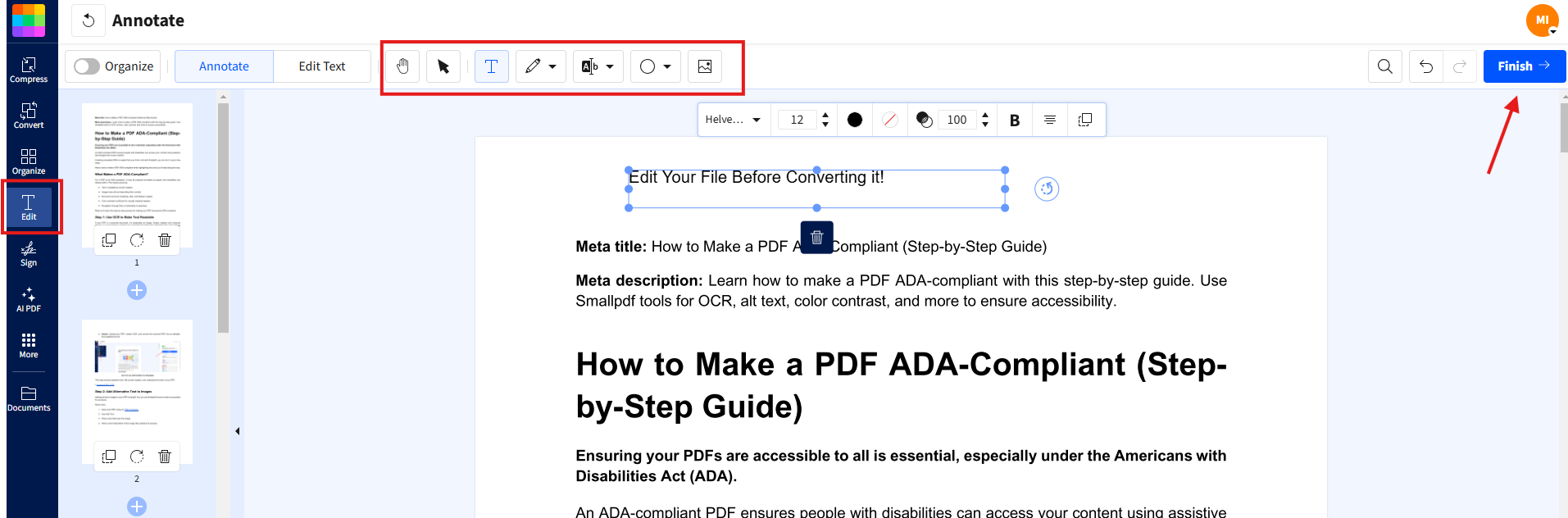
Task: Click the opacity field 100
Action: (957, 120)
